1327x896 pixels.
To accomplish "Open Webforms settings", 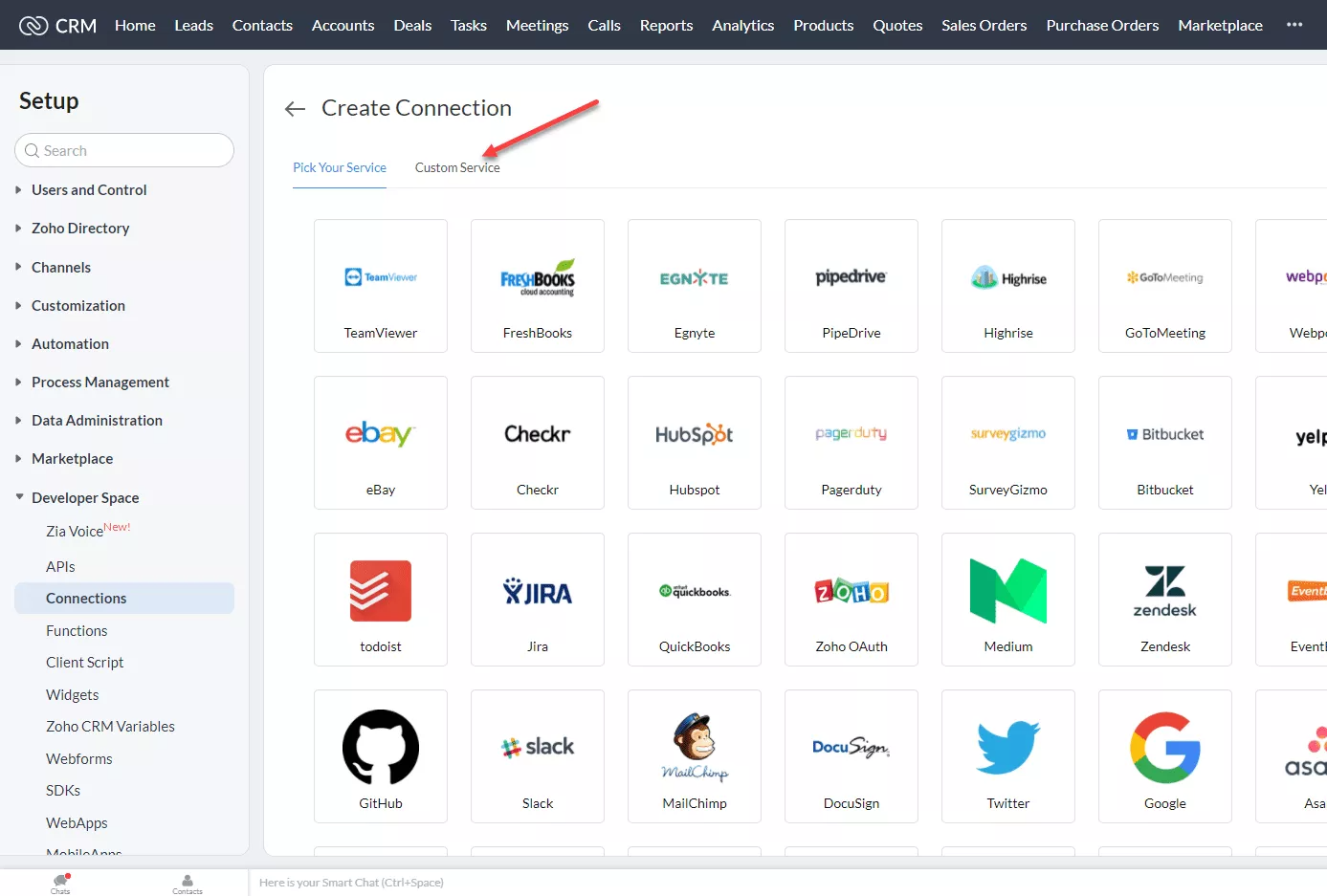I will [x=78, y=759].
